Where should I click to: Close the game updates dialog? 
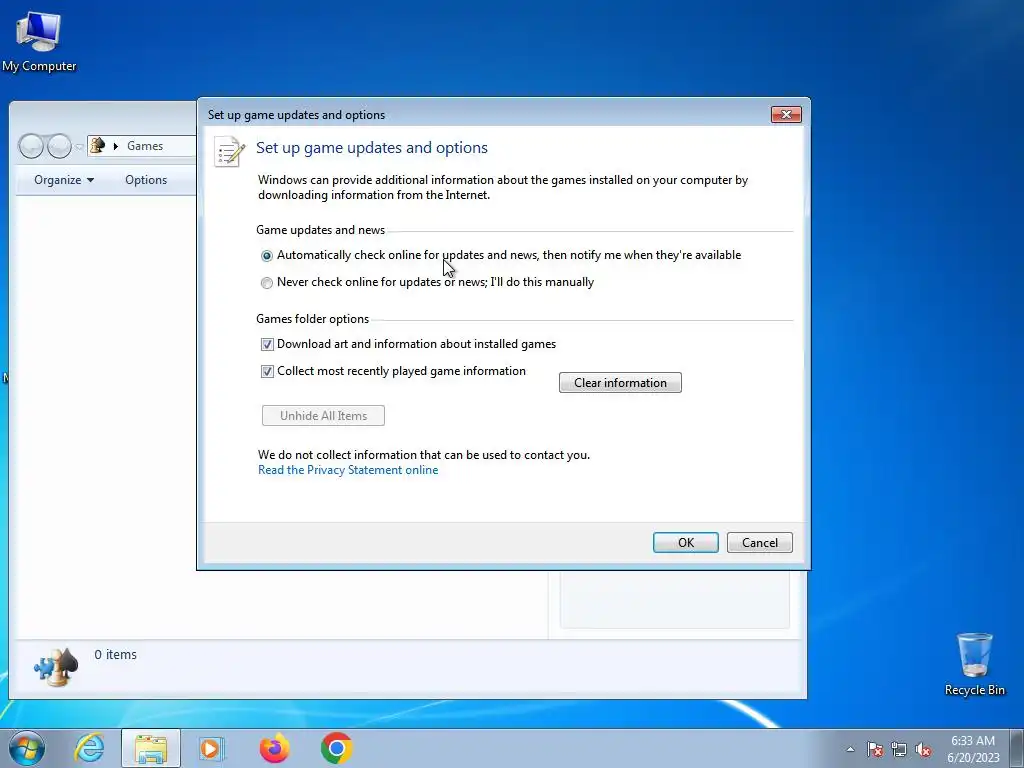tap(786, 114)
